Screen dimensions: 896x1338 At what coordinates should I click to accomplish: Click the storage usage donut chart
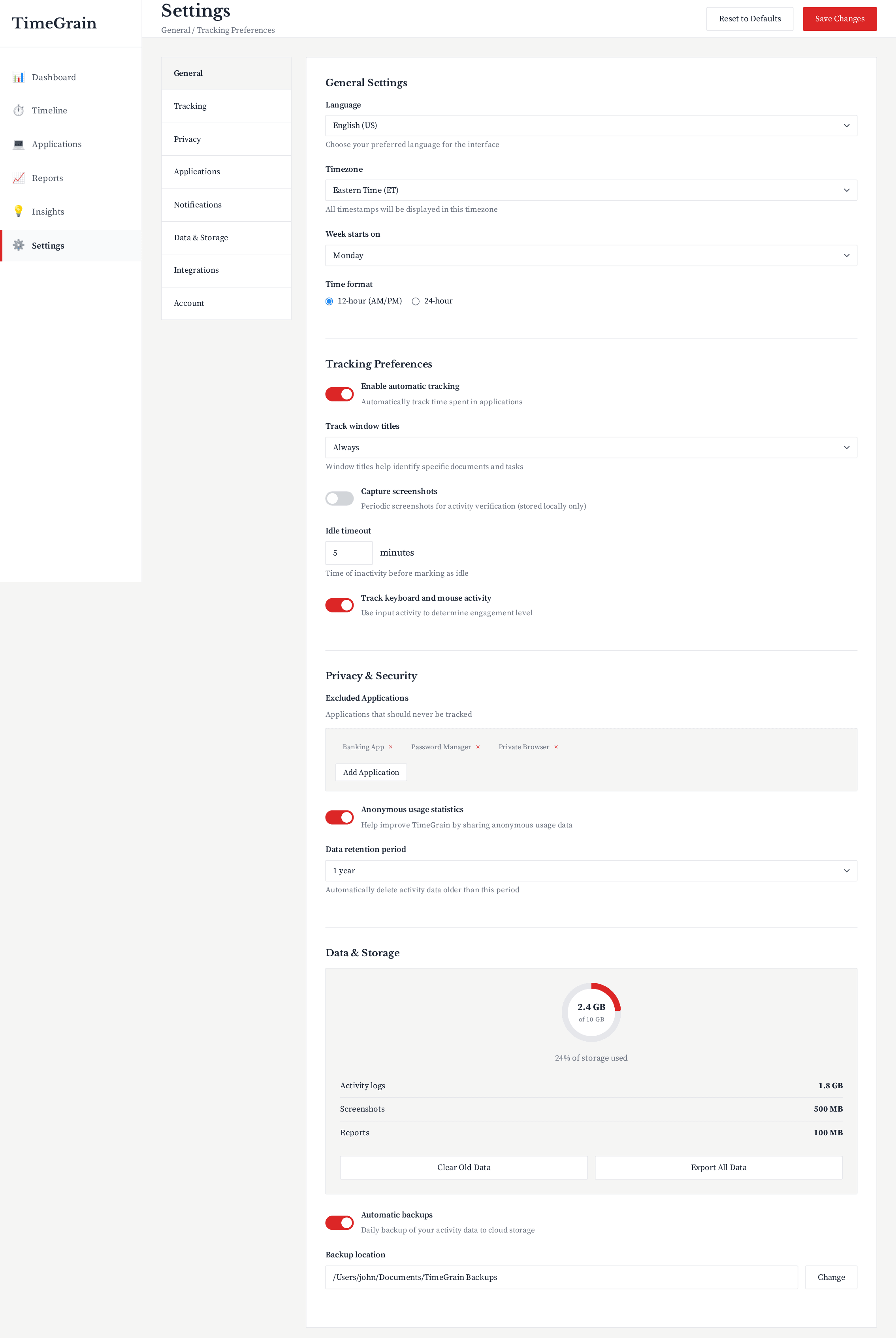coord(591,1012)
